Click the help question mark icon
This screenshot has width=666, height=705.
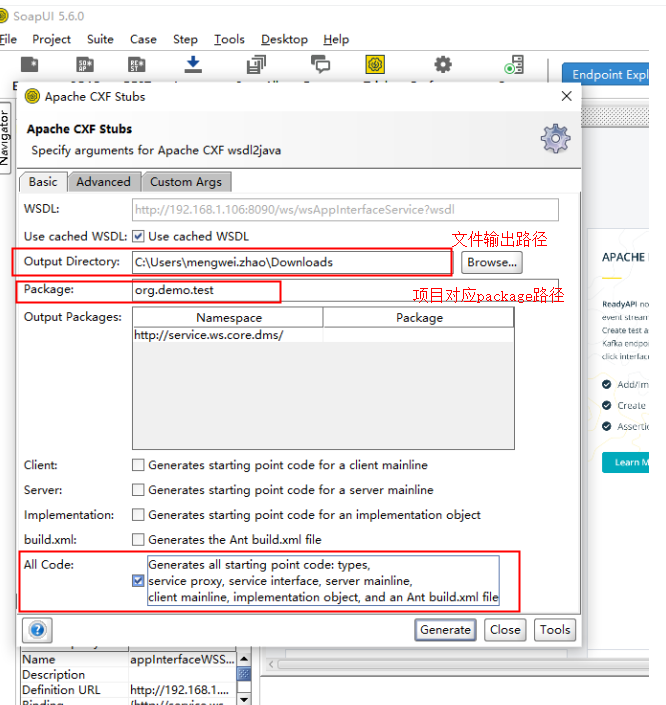[x=37, y=629]
